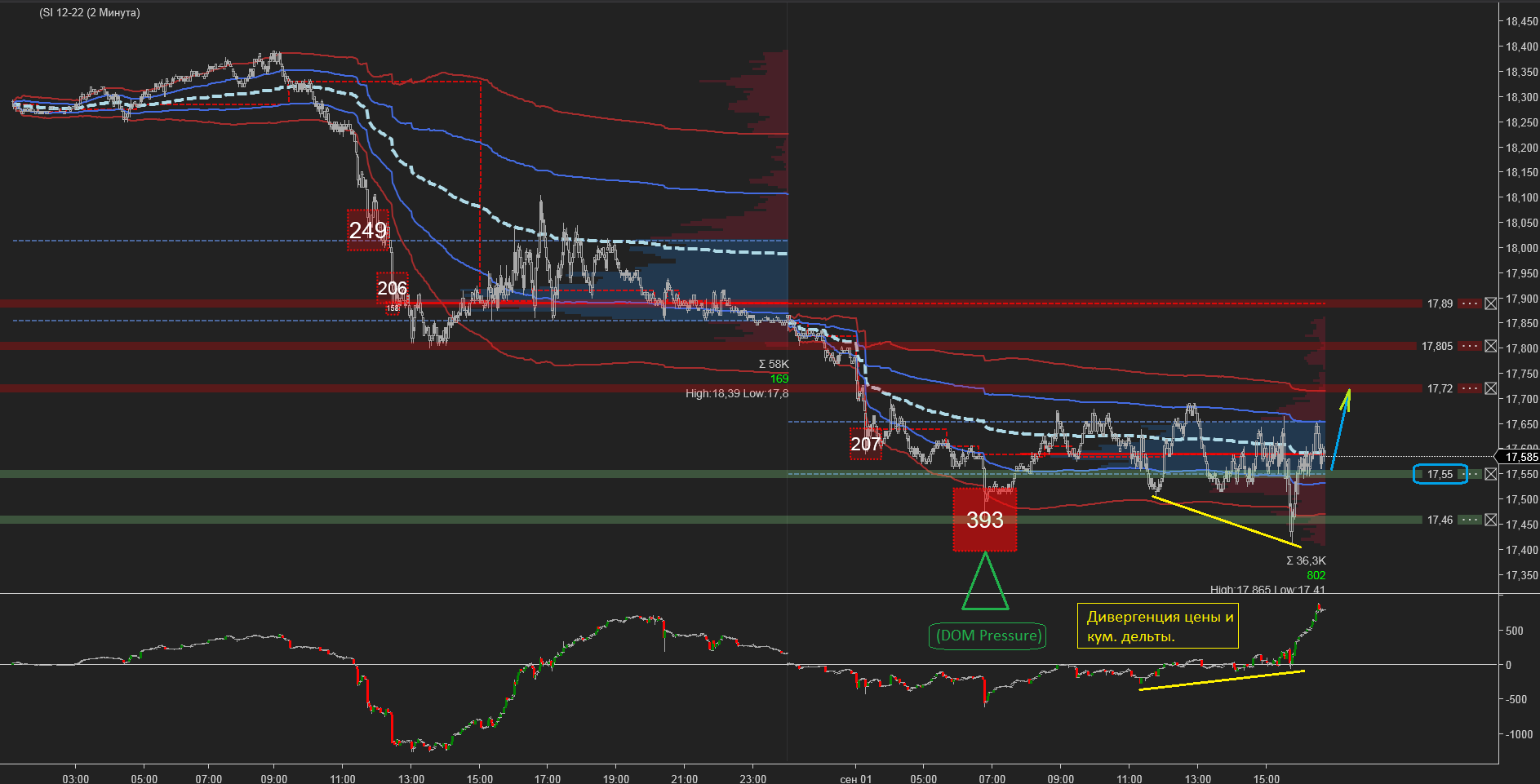Open options dots for the 17,89 level
The width and height of the screenshot is (1540, 784).
(x=1470, y=303)
